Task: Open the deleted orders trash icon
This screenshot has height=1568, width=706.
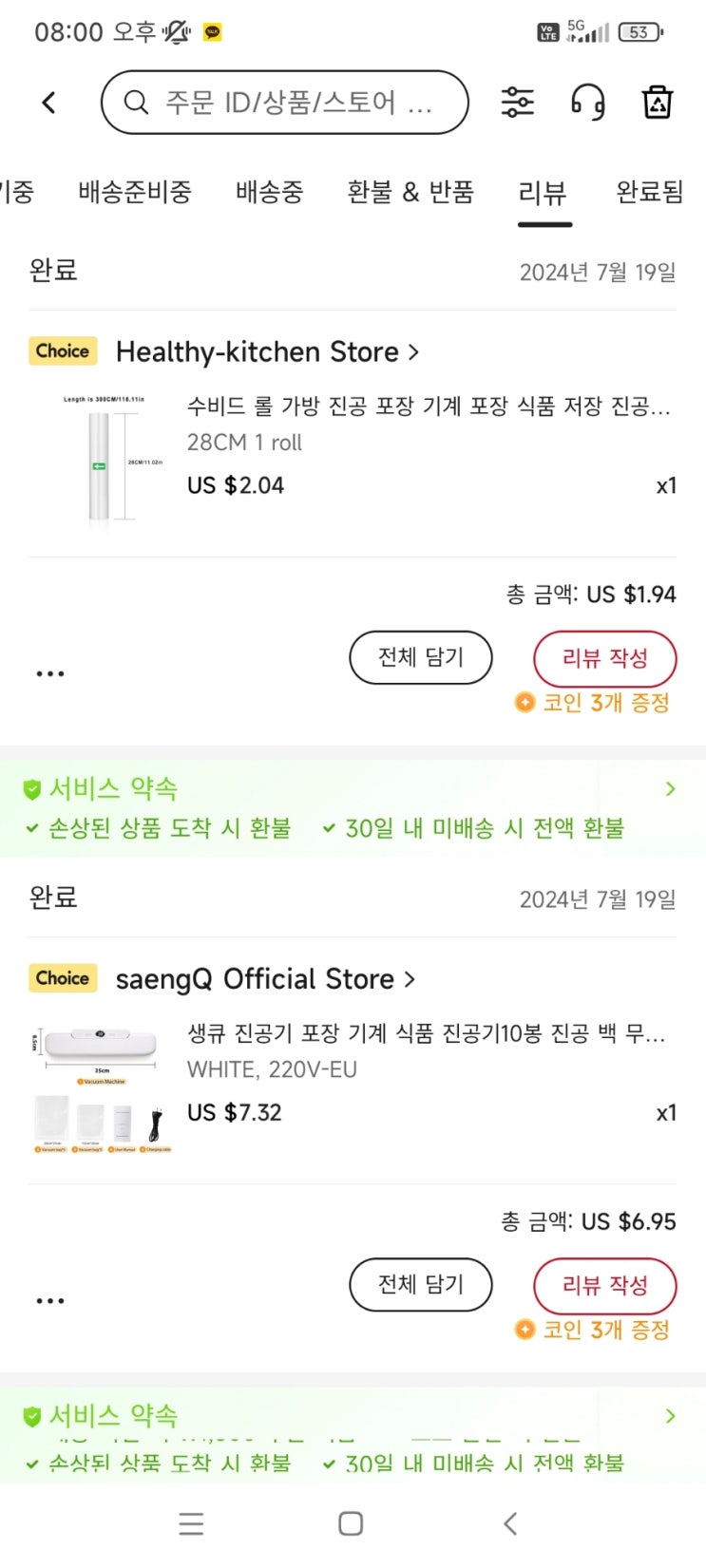Action: coord(657,103)
